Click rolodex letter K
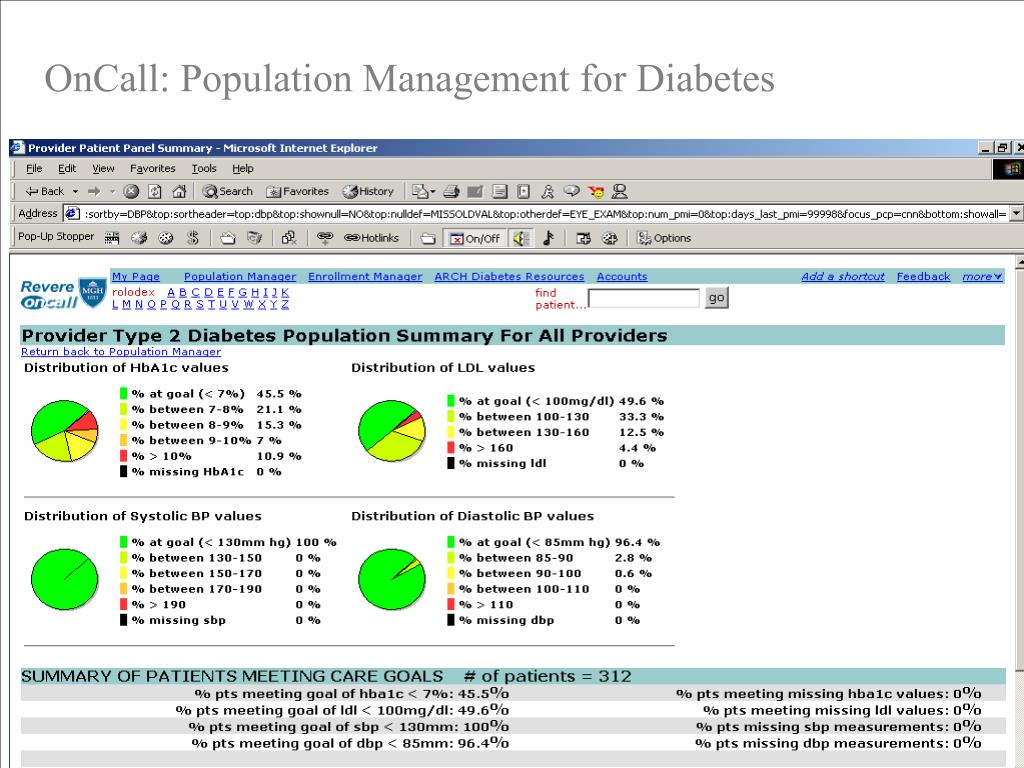 (x=285, y=292)
